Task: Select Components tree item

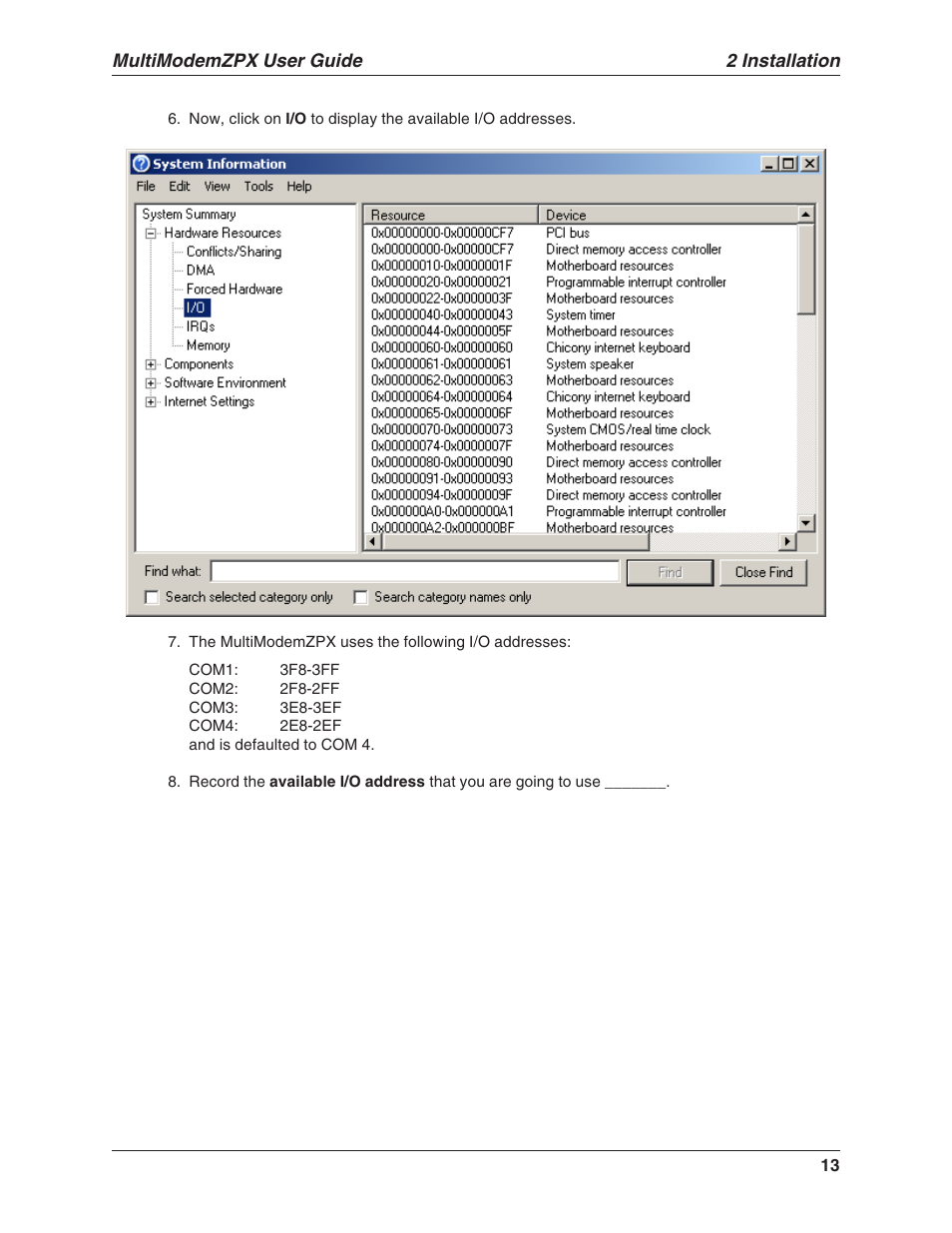Action: 199,364
